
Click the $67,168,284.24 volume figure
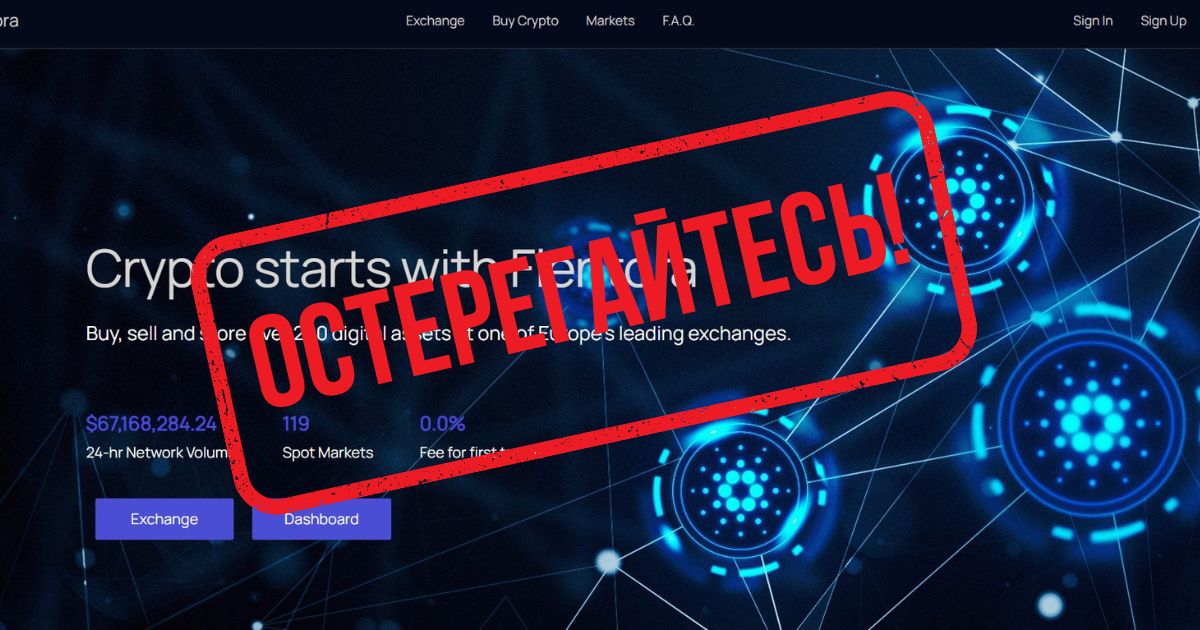click(151, 423)
